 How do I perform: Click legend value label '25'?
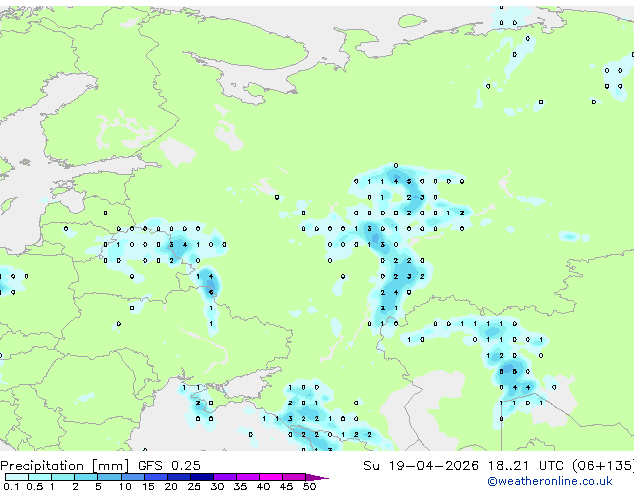click(x=194, y=486)
